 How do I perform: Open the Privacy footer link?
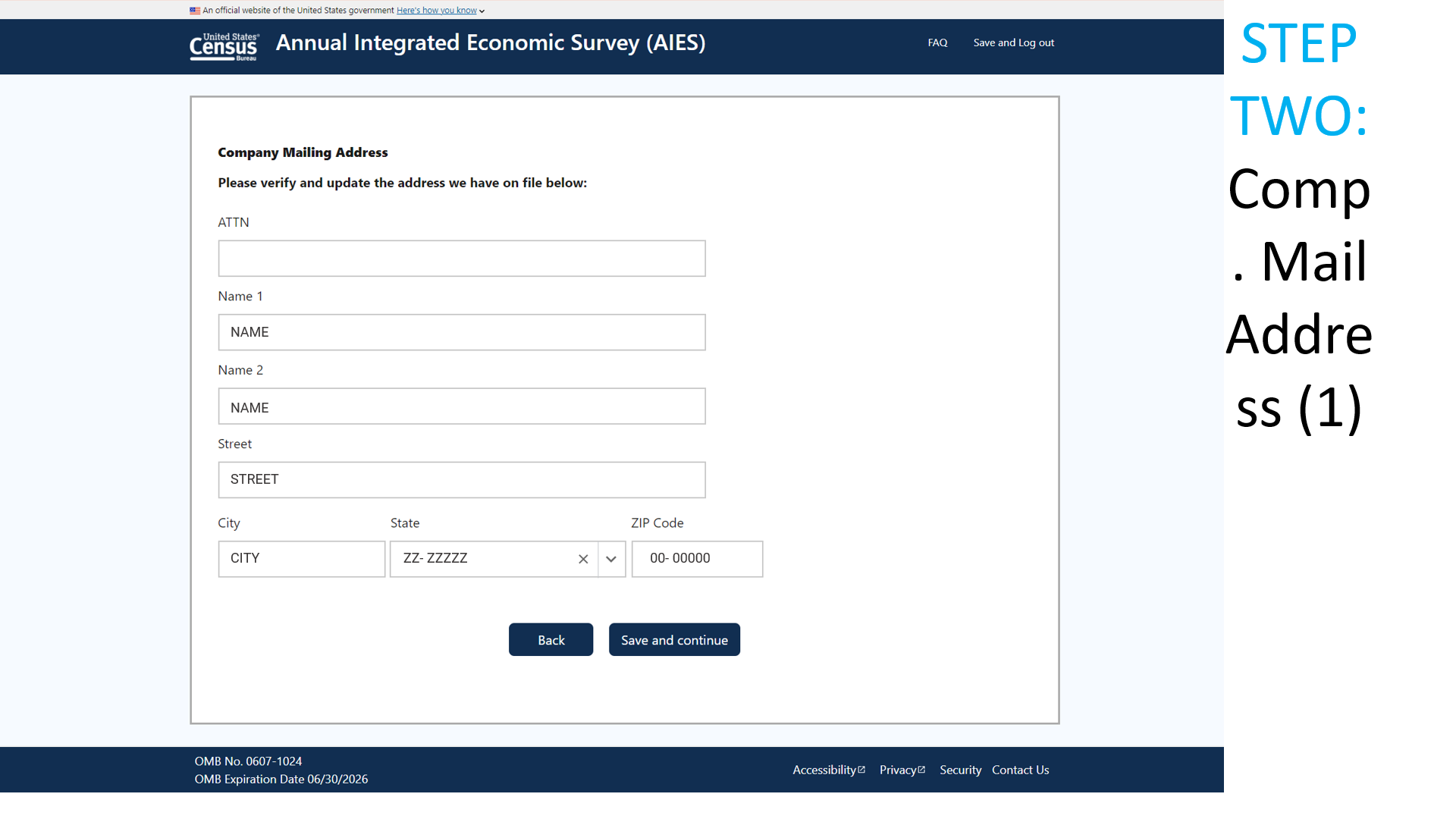tap(902, 770)
